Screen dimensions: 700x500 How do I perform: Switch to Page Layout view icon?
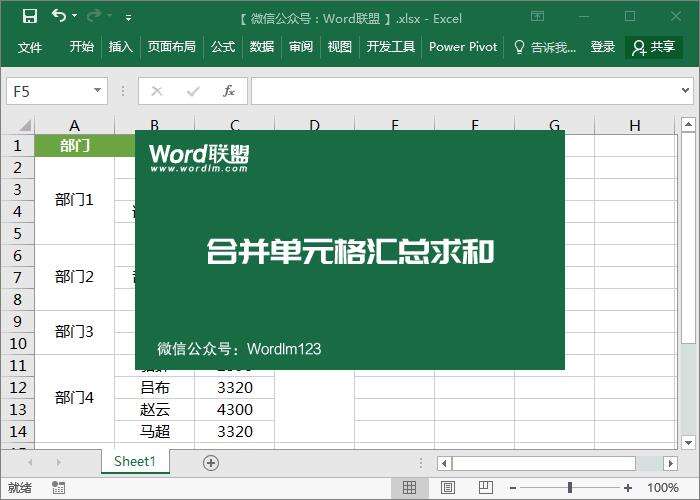448,488
